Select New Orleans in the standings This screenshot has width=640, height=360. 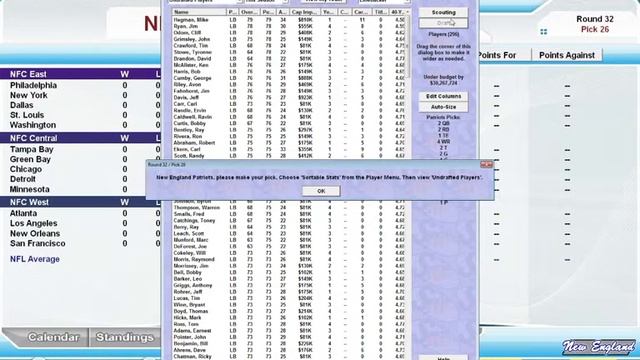tap(35, 233)
